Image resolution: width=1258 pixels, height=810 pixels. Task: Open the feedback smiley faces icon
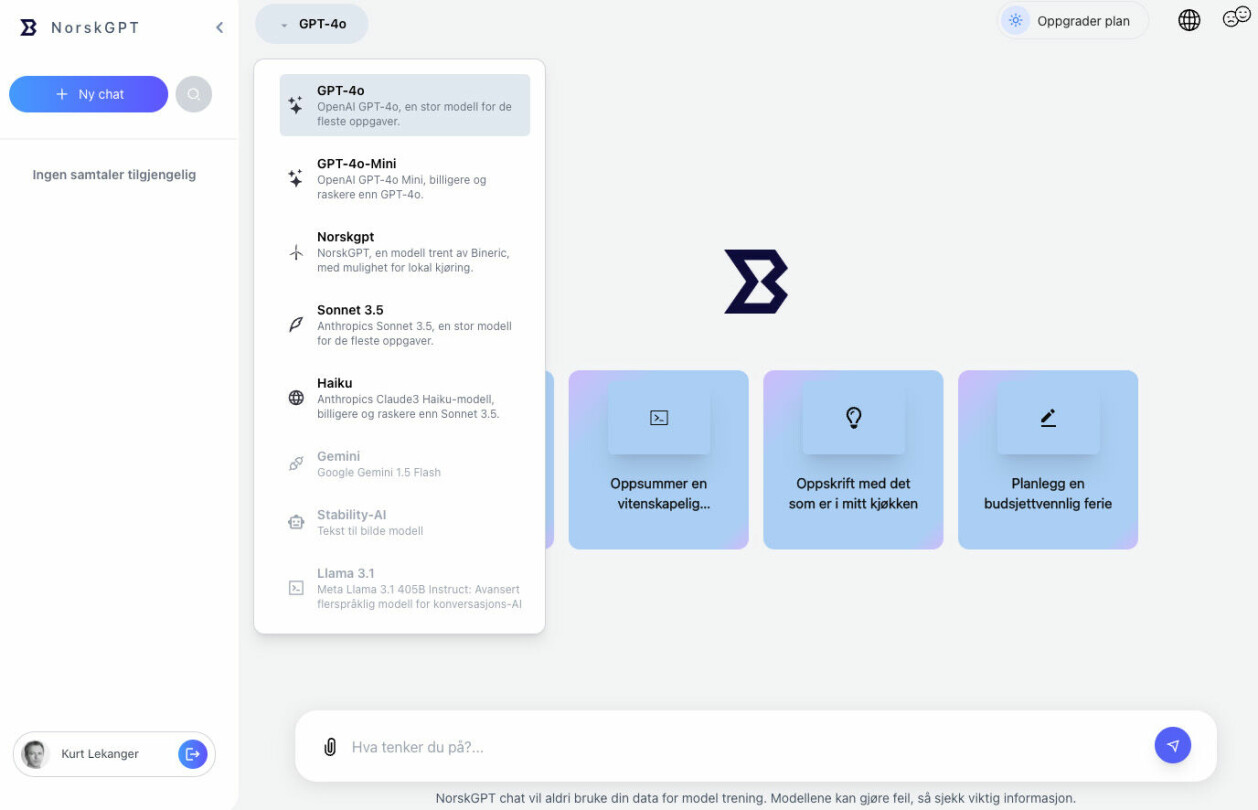[1237, 18]
